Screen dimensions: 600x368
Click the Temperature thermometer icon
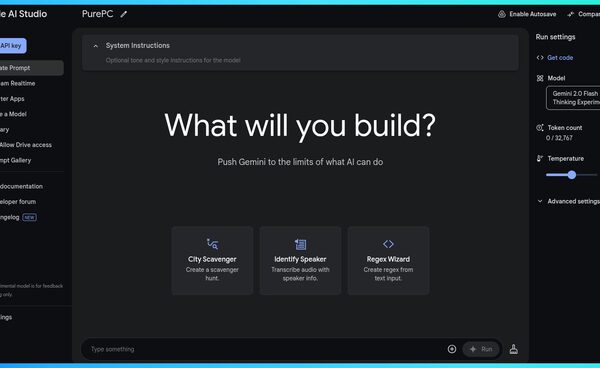[x=540, y=158]
